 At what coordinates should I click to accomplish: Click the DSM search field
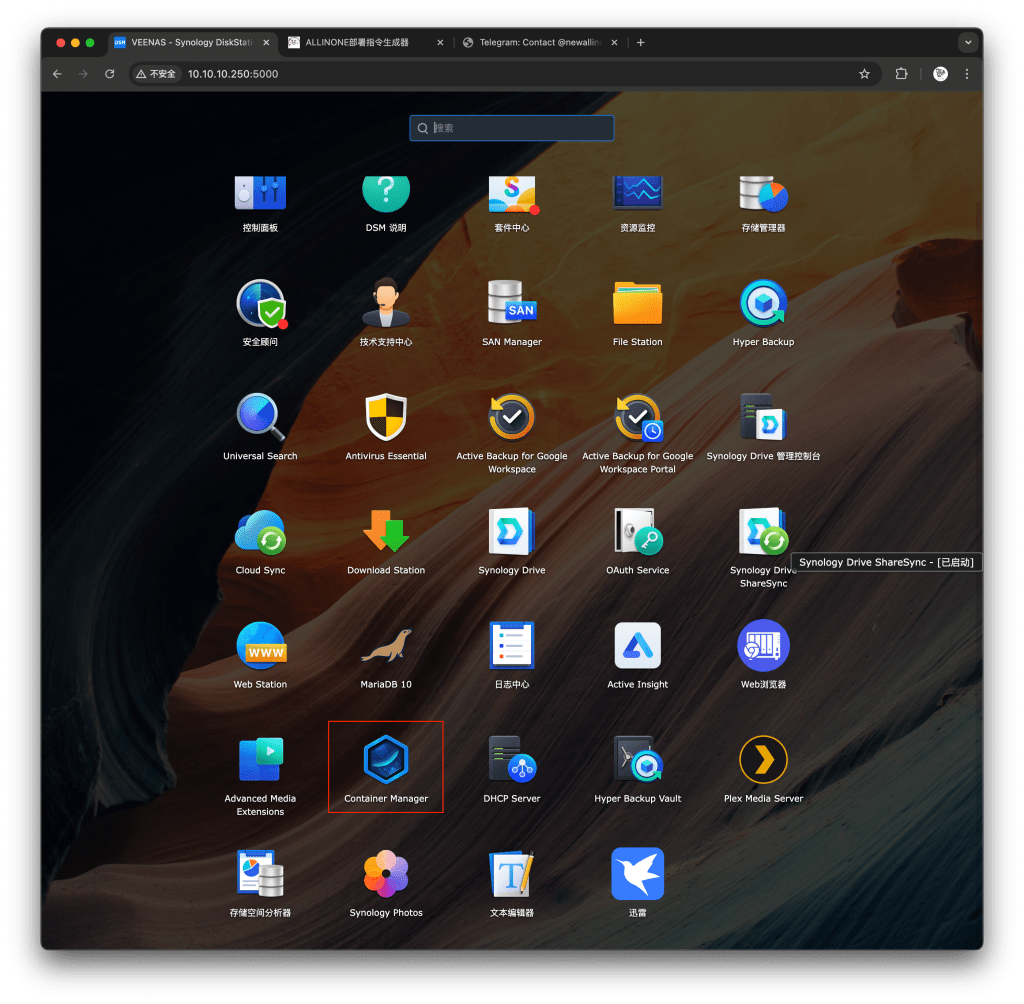tap(520, 128)
